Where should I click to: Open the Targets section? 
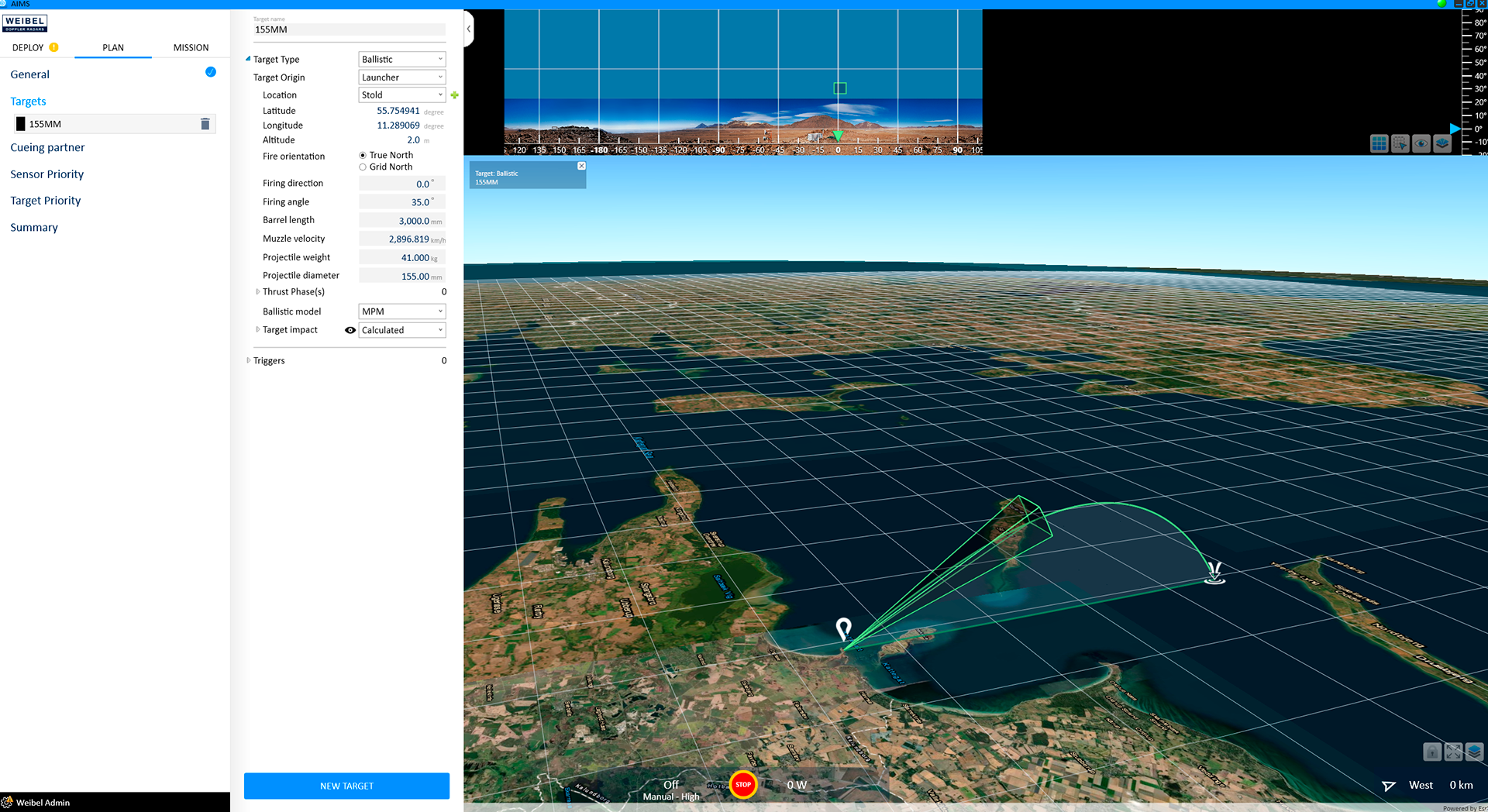pyautogui.click(x=28, y=101)
